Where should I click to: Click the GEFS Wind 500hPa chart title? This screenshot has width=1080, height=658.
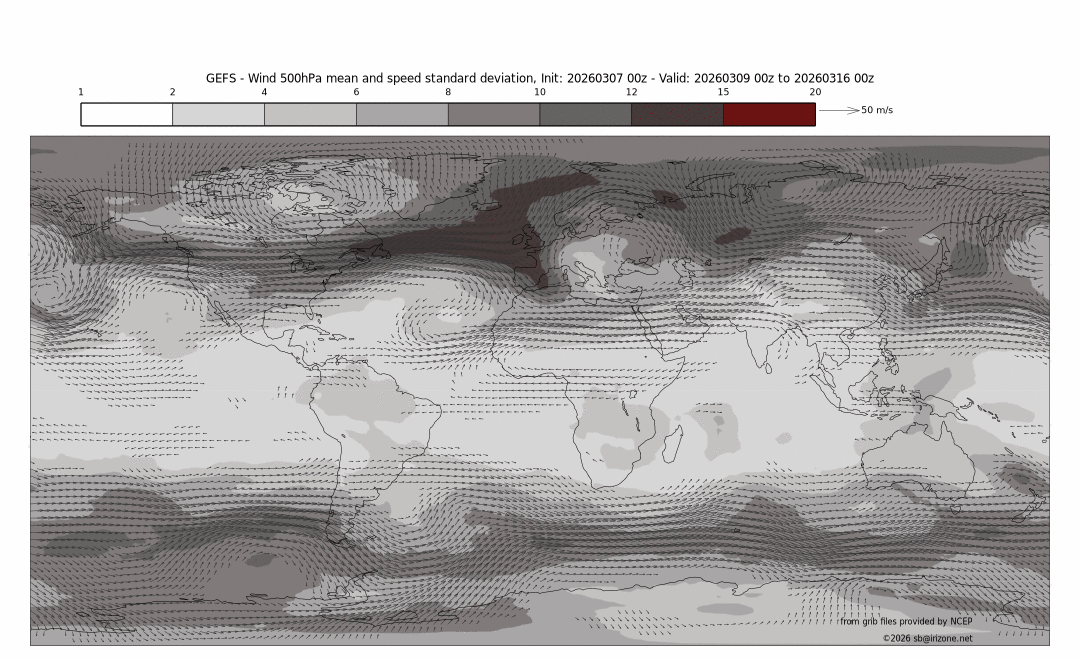click(539, 78)
